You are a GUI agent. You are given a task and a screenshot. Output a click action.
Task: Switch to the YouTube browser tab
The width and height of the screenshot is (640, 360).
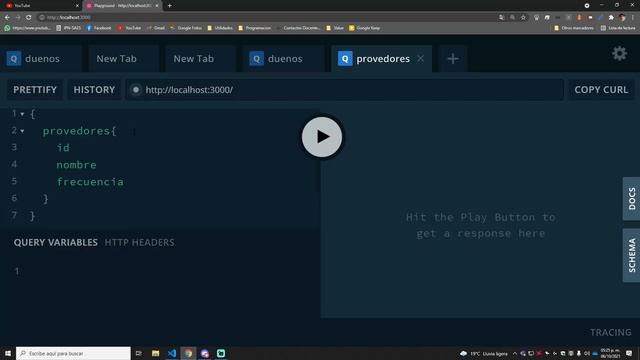point(41,6)
